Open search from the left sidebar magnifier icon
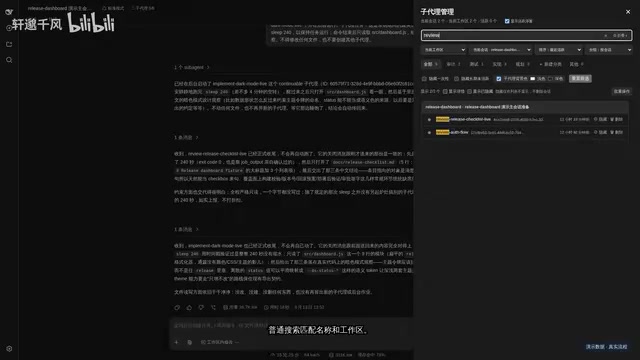Screen dimensions: 640x360 point(9,60)
